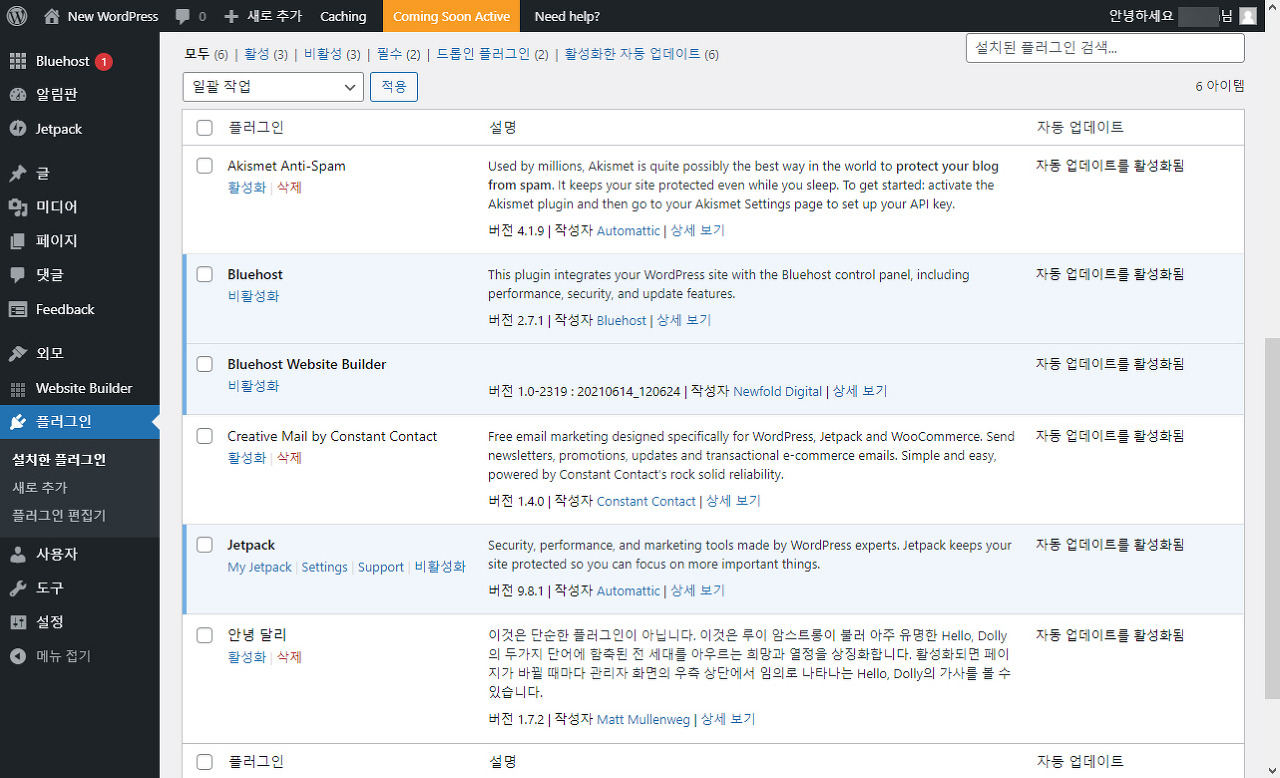The width and height of the screenshot is (1280, 778).
Task: Check the Bluehost plugin checkbox
Action: [x=205, y=274]
